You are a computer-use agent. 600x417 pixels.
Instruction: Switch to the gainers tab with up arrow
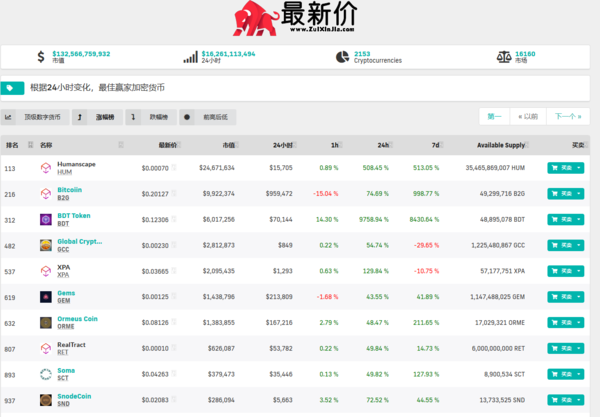(97, 117)
